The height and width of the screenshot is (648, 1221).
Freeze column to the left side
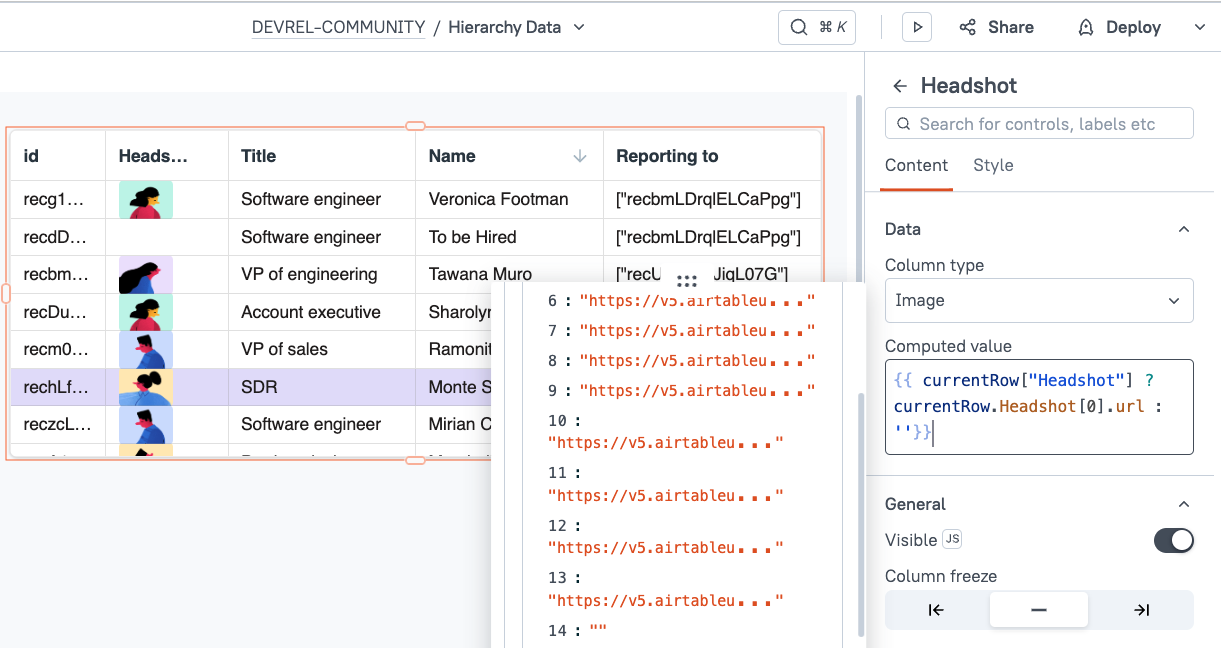[x=935, y=609]
